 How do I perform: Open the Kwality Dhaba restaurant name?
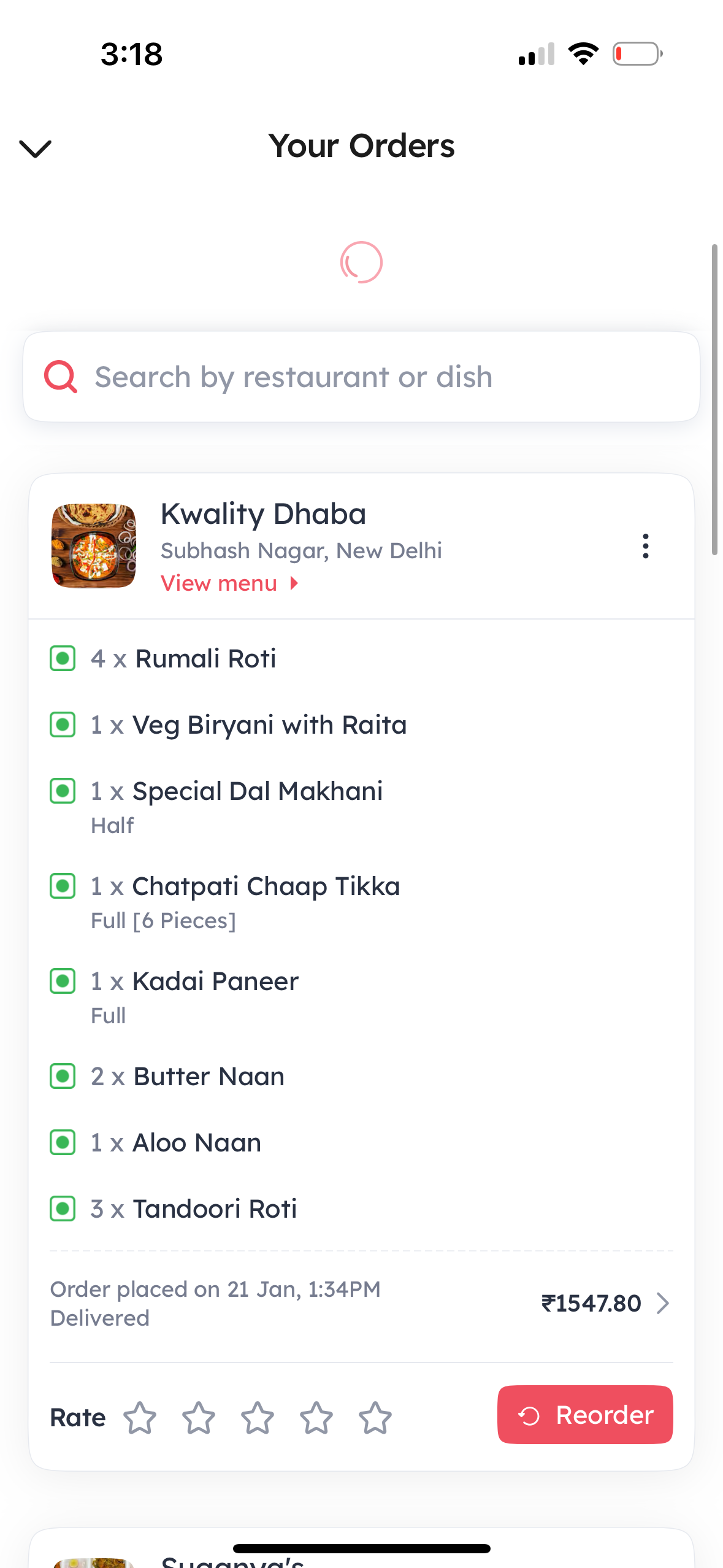pos(263,514)
